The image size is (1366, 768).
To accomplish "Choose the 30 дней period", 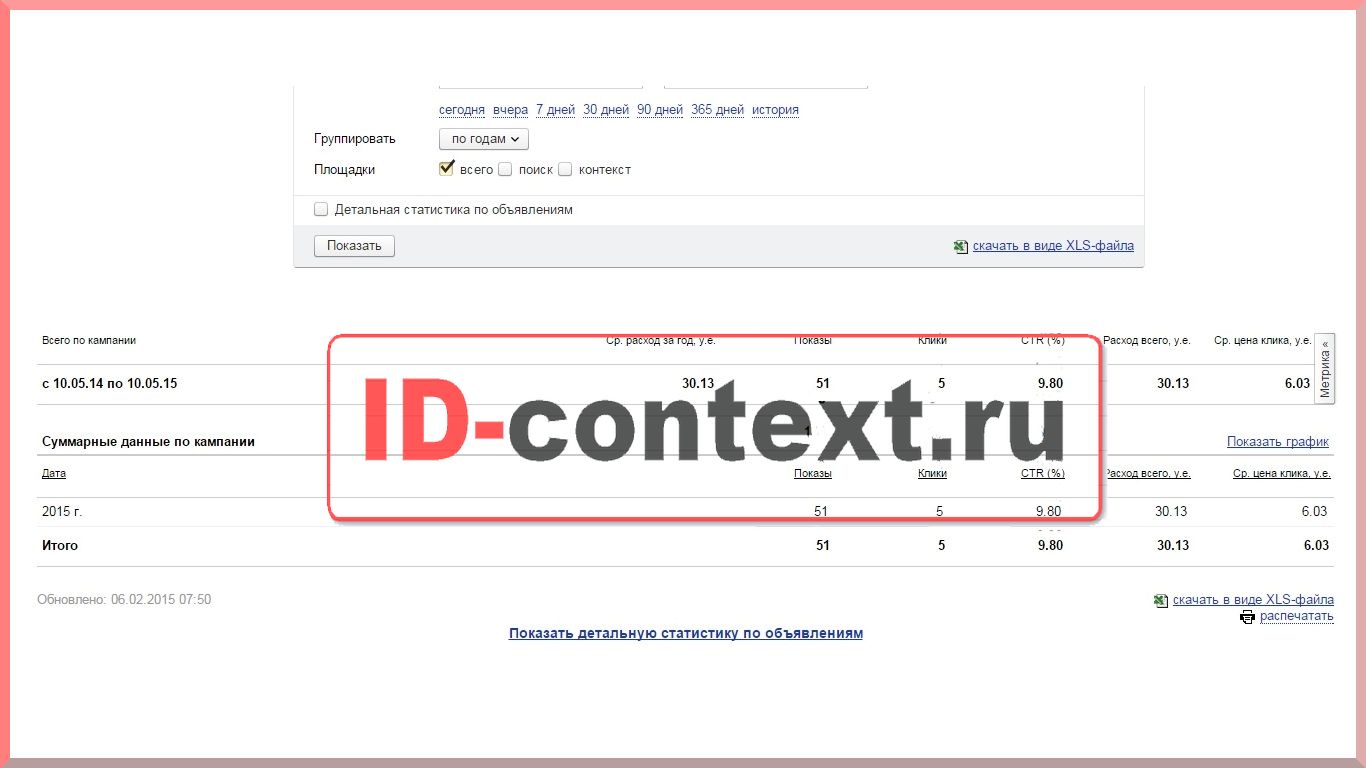I will pyautogui.click(x=606, y=110).
